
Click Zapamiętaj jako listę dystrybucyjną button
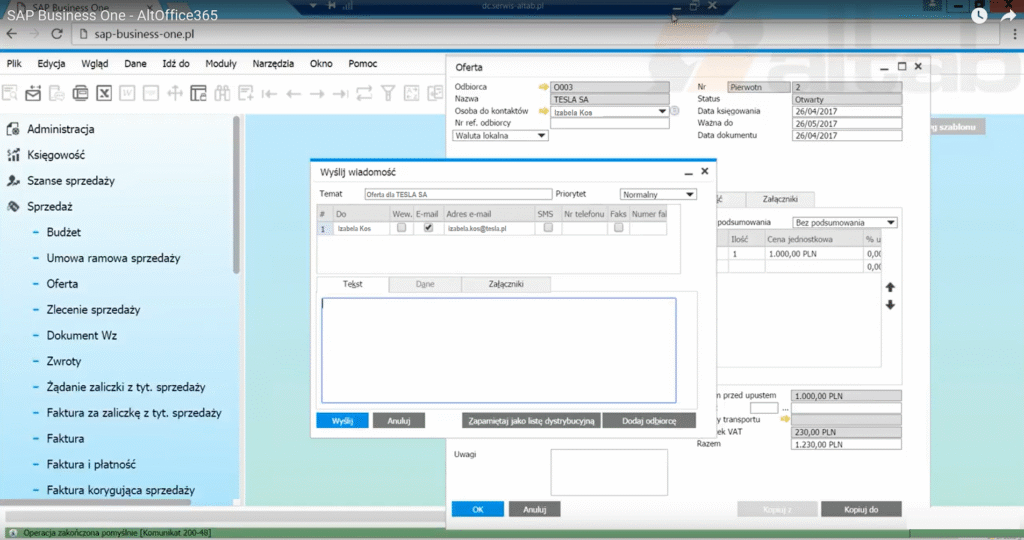pyautogui.click(x=531, y=421)
